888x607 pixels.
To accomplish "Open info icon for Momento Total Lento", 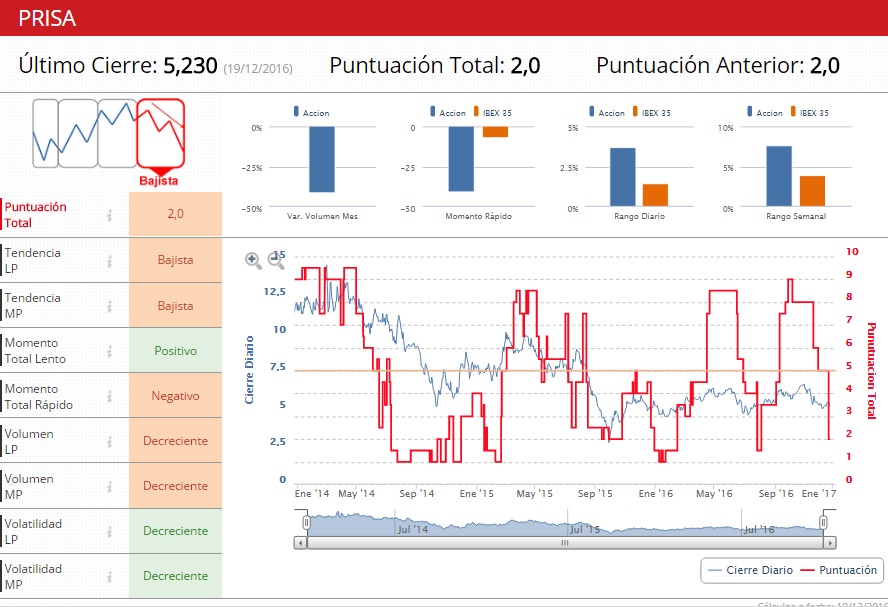I will click(109, 352).
